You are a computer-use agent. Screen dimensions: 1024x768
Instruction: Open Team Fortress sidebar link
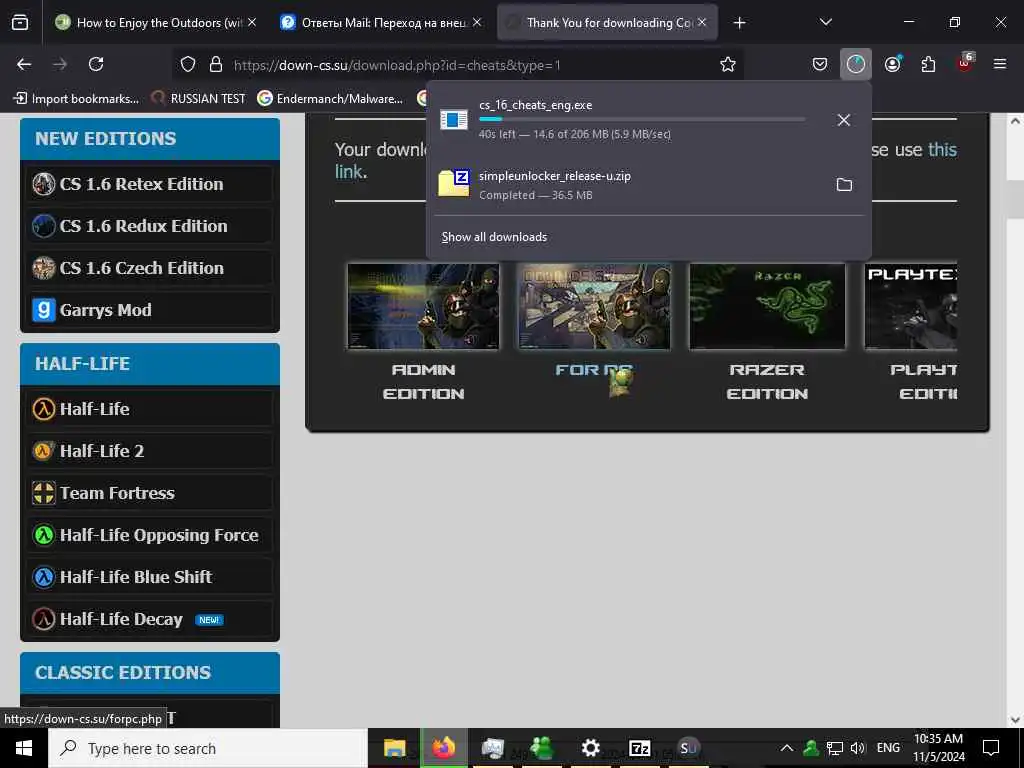[x=150, y=492]
